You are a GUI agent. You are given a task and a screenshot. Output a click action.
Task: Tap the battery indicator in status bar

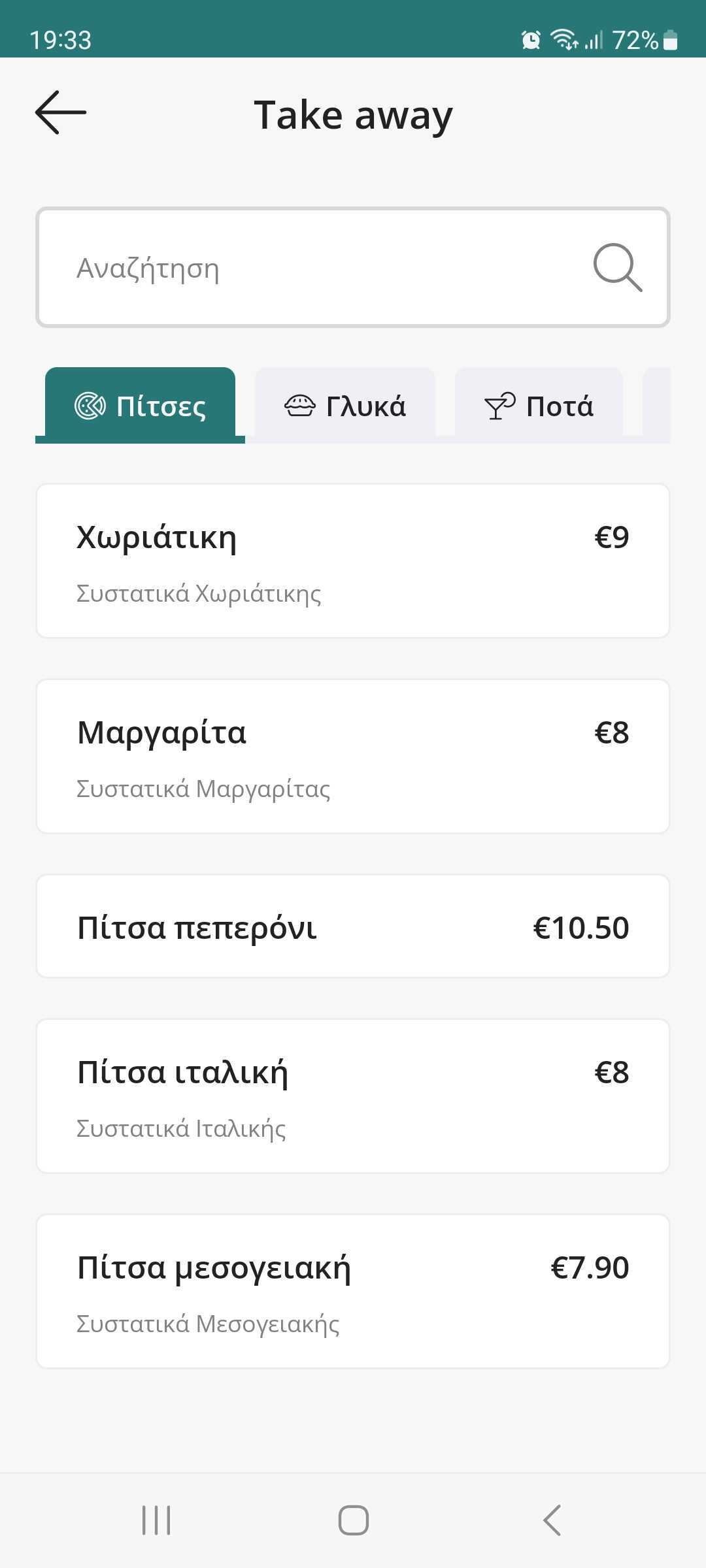pyautogui.click(x=670, y=41)
